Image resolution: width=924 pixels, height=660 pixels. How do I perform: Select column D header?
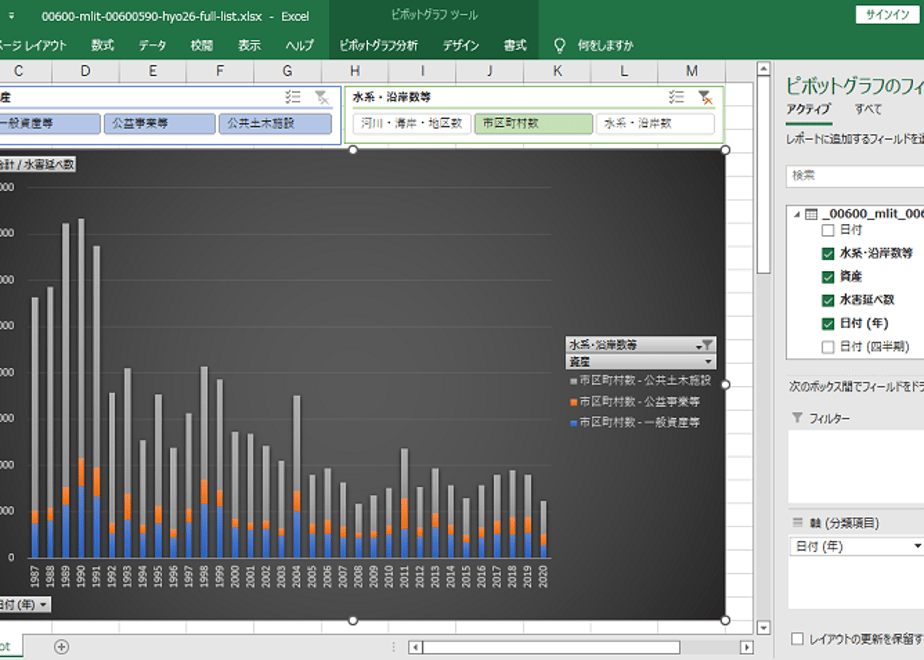(x=85, y=71)
